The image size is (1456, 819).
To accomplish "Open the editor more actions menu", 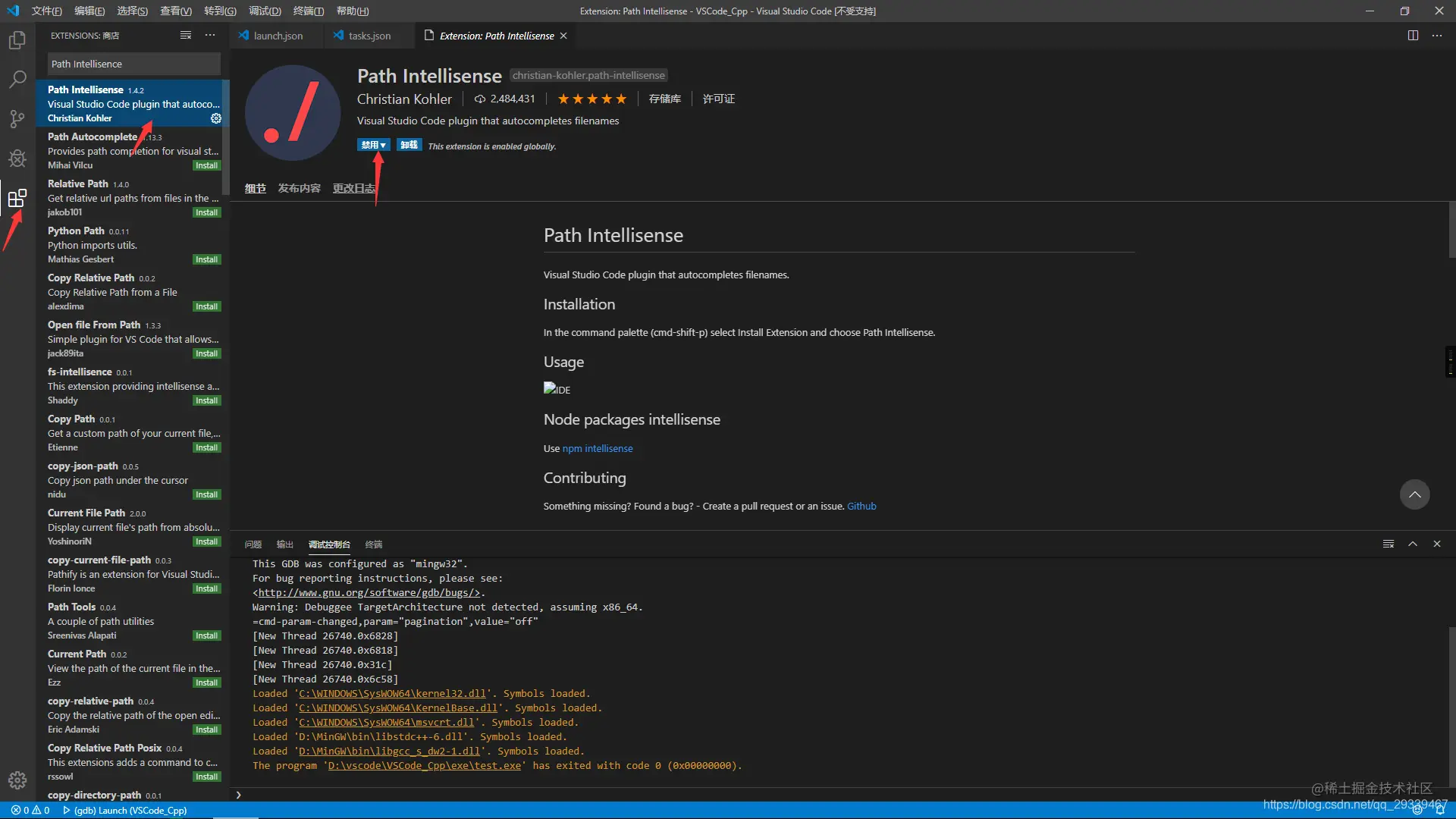I will point(1437,36).
